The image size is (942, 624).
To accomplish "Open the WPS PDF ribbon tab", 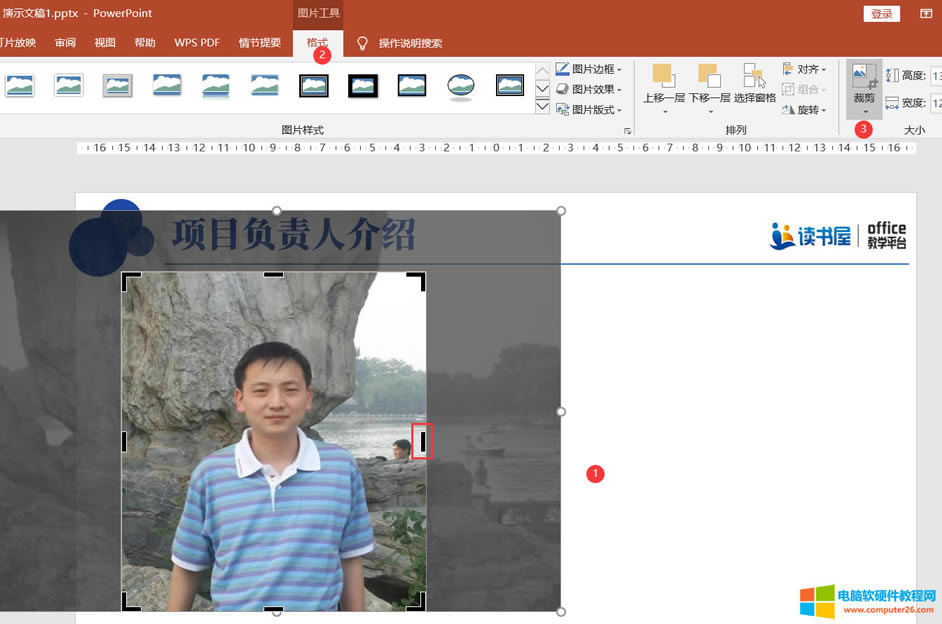I will 197,42.
